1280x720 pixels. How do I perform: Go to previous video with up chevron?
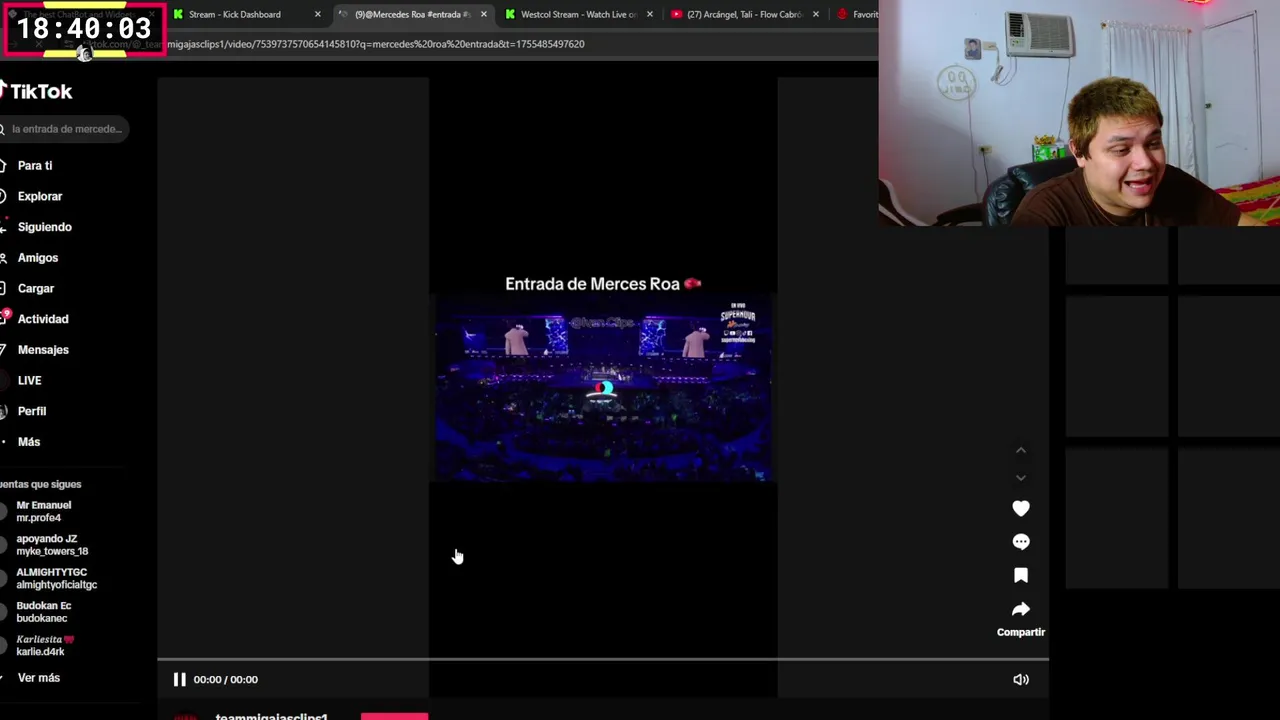1020,451
